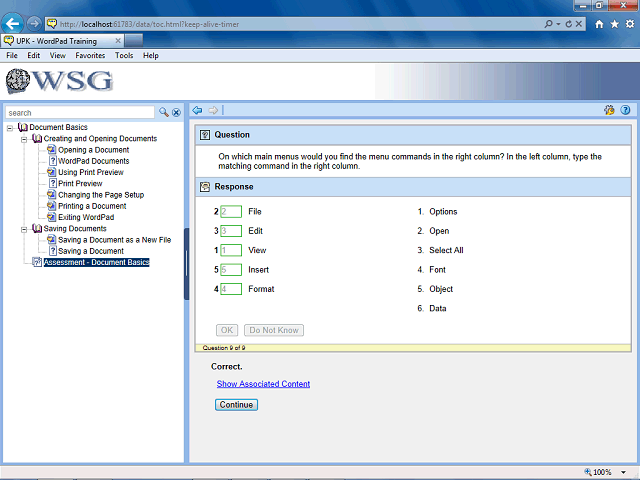Select Changing the Page Setup tree item

tap(101, 195)
